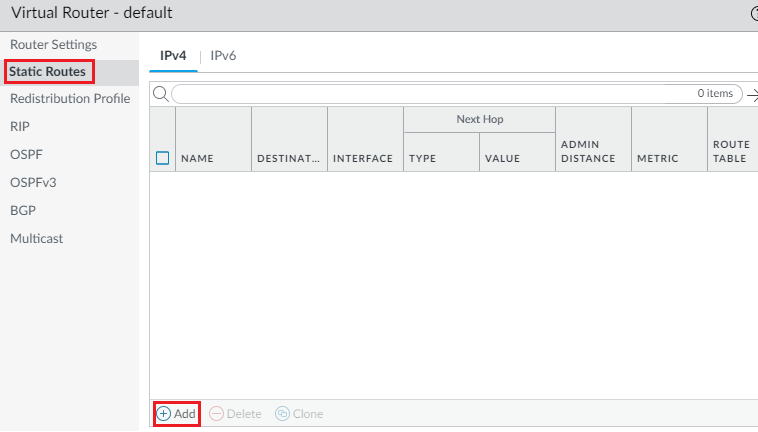
Task: Select BGP in the sidebar
Action: click(23, 211)
